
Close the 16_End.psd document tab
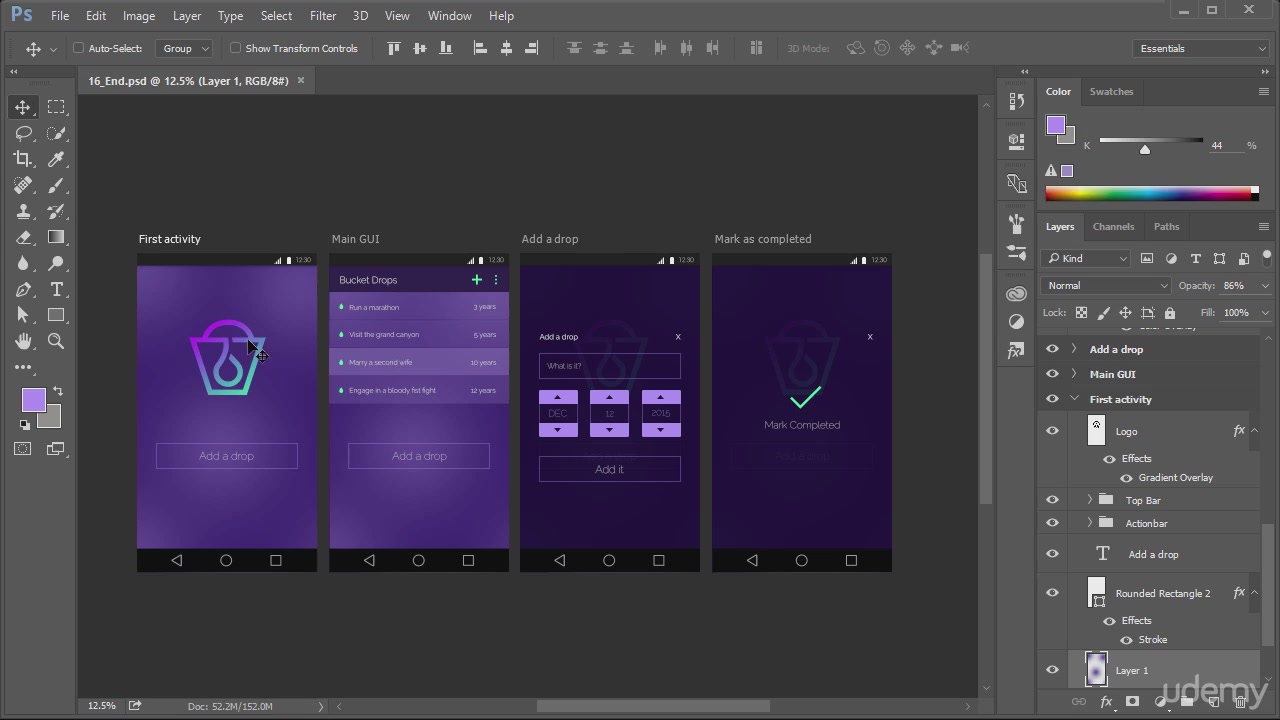(x=301, y=81)
